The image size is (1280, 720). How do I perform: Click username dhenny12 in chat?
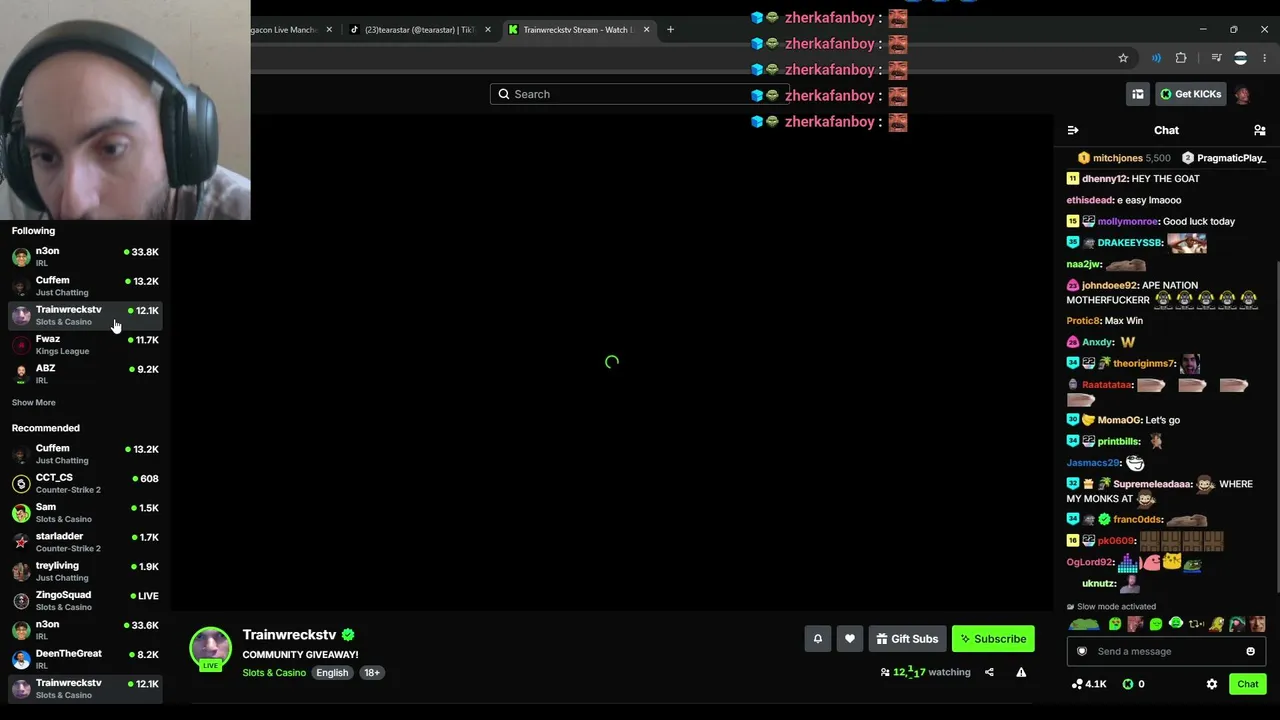(1103, 179)
